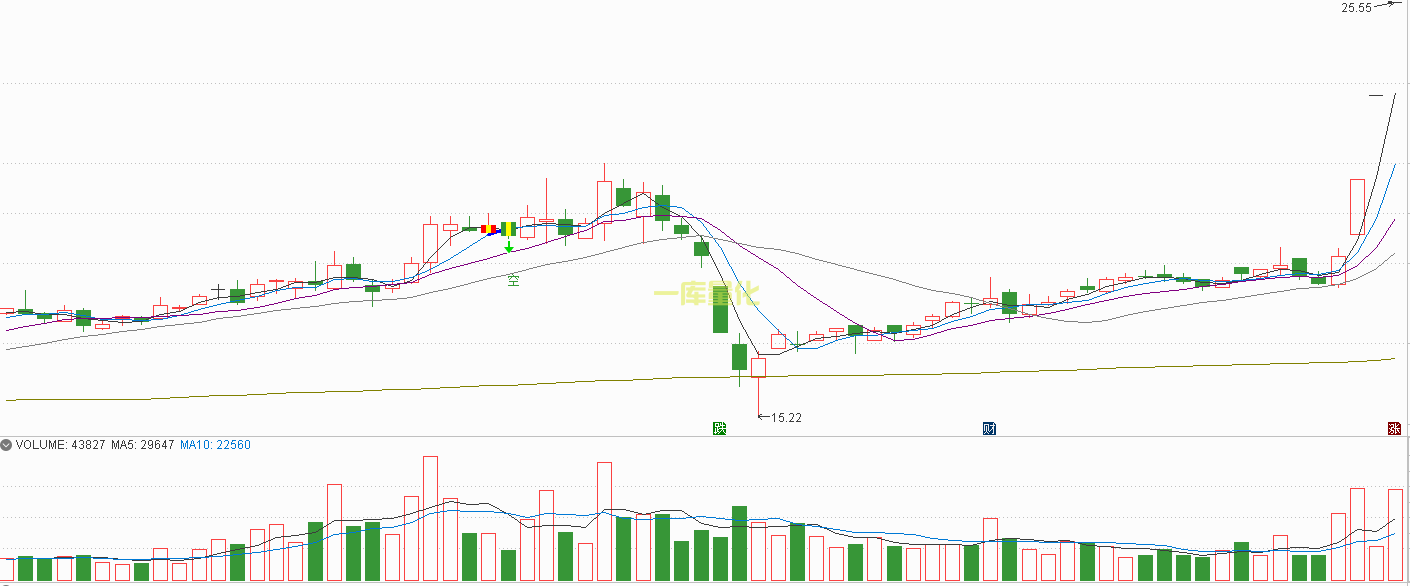This screenshot has width=1410, height=586.
Task: Click the yellow-highlighted candlestick above the 空 signal
Action: [508, 228]
